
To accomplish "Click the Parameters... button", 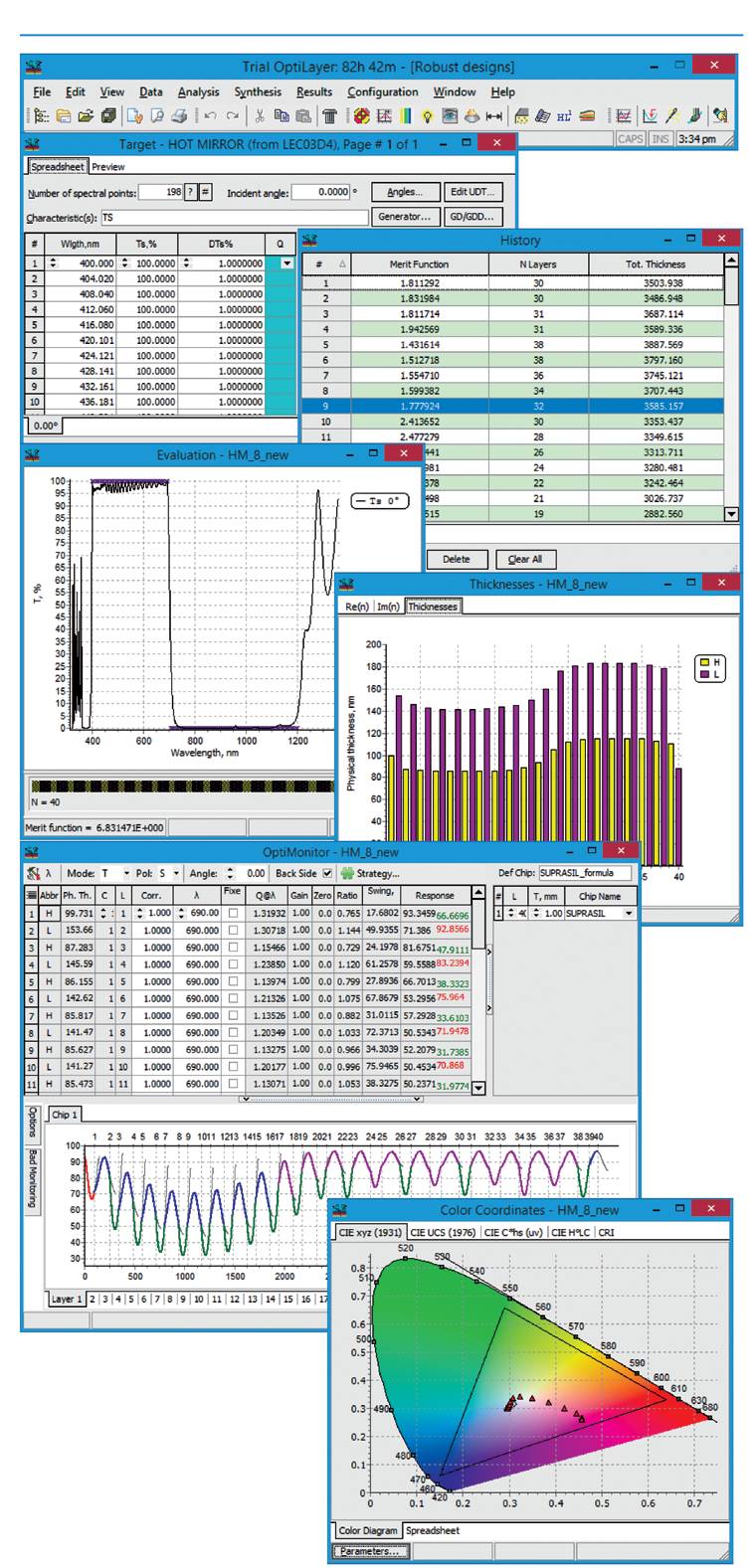I will point(369,1551).
